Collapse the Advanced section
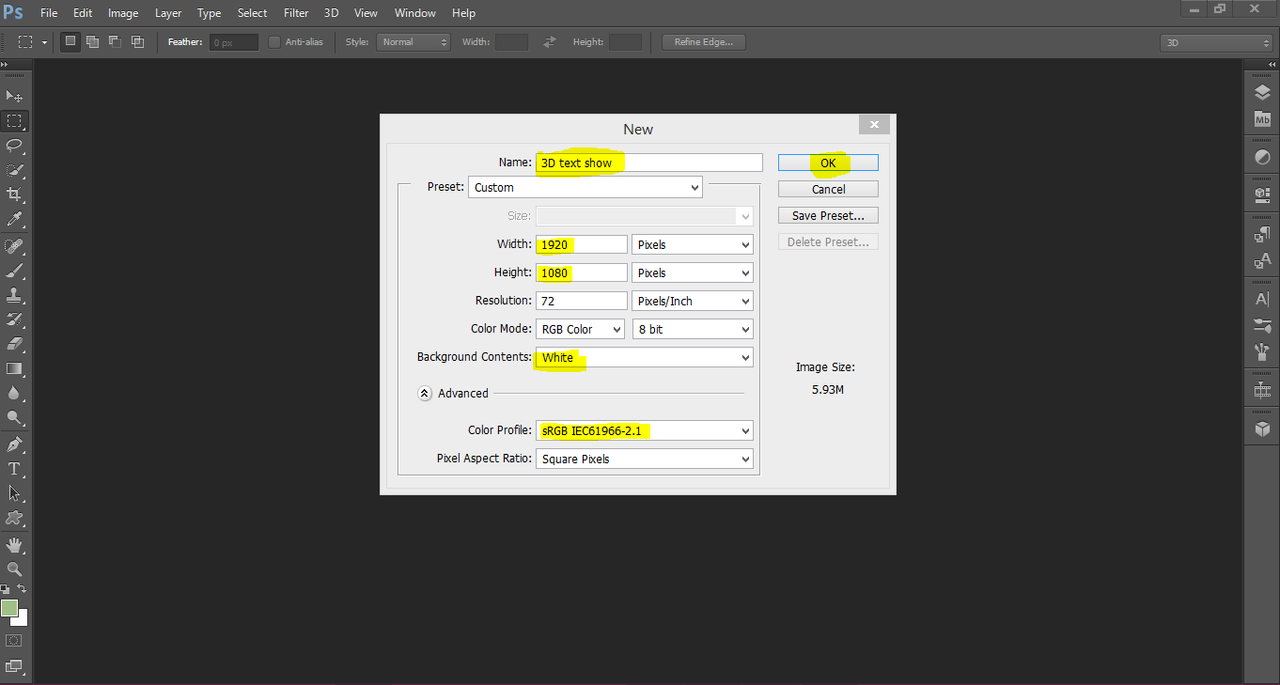1280x685 pixels. (x=425, y=394)
